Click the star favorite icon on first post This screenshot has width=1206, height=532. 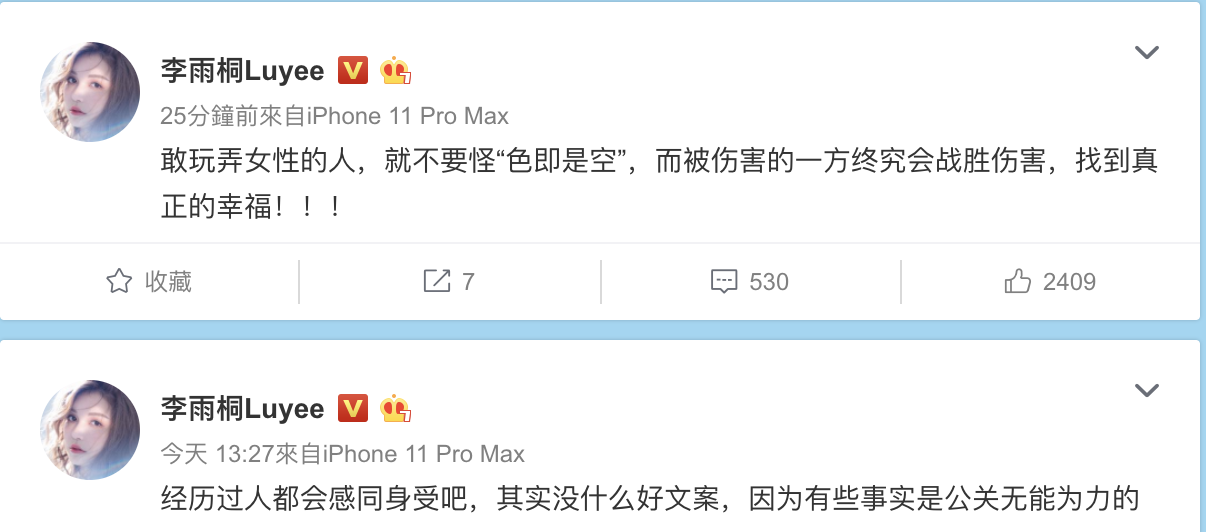(x=119, y=281)
